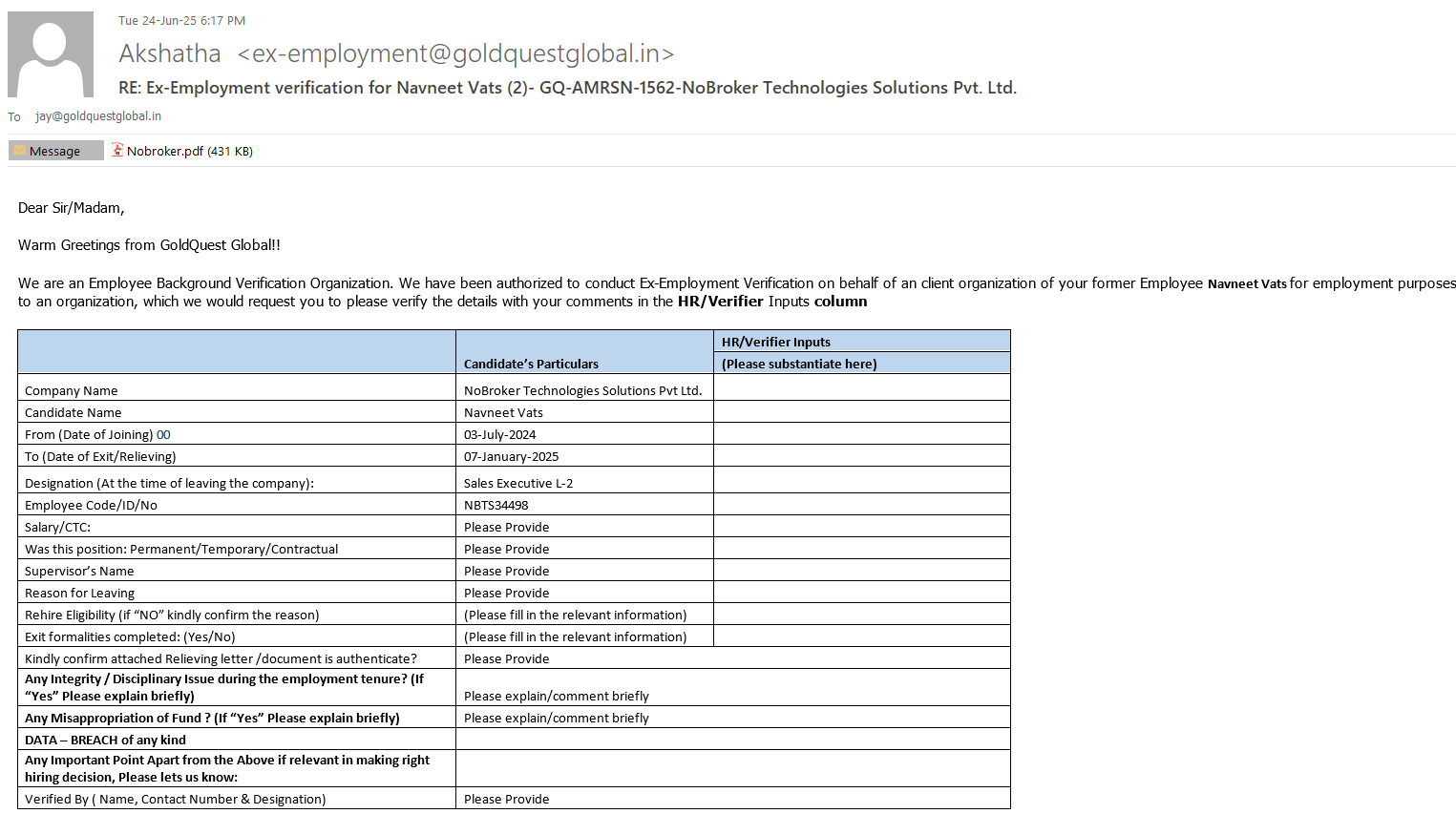Click the 'Company Name' row label

[72, 390]
